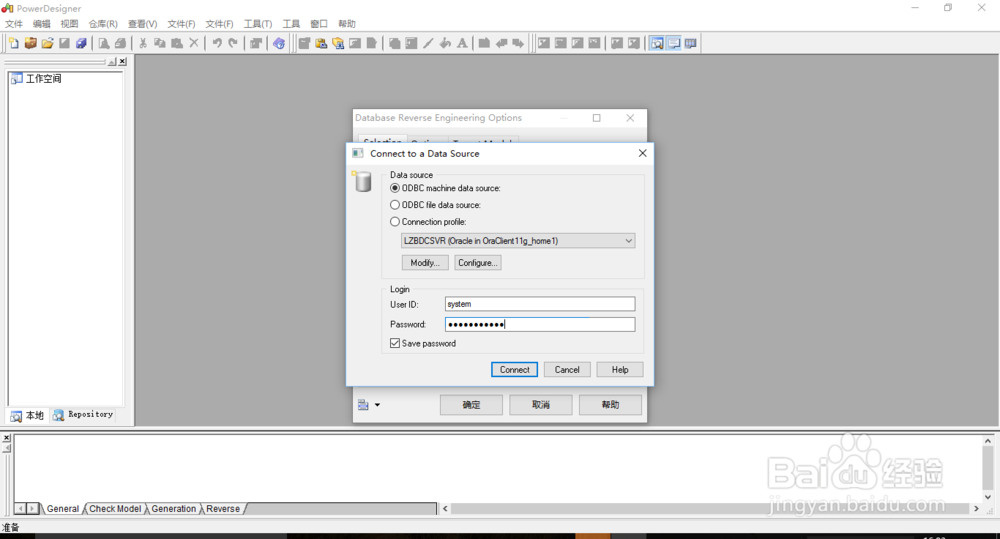
Task: Click the Delete X toolbar icon
Action: click(194, 43)
